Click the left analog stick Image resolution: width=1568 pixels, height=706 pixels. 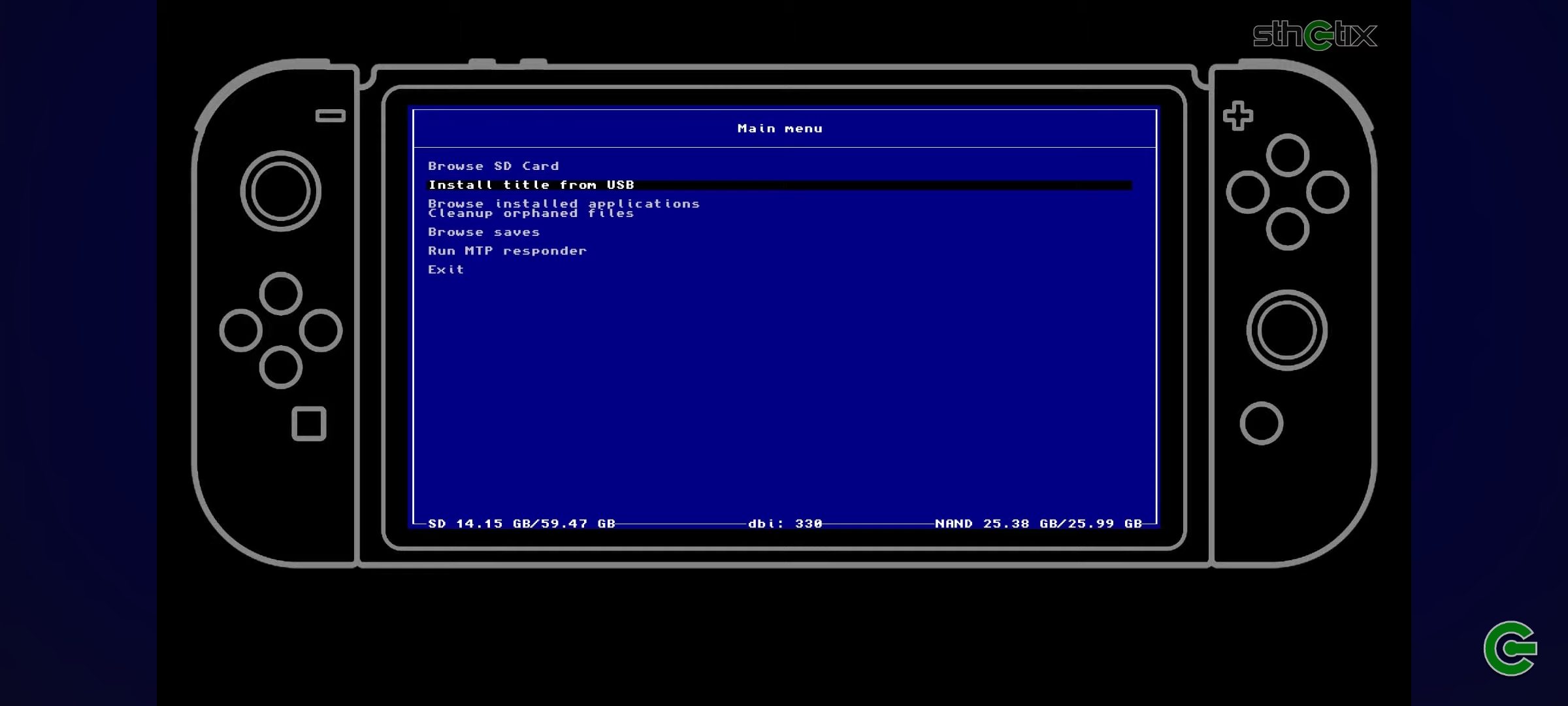[280, 191]
